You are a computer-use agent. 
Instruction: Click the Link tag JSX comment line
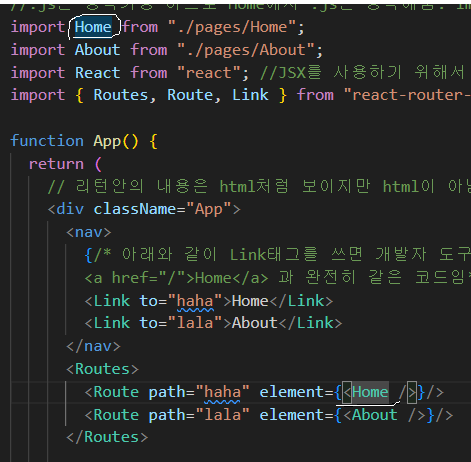[x=277, y=255]
